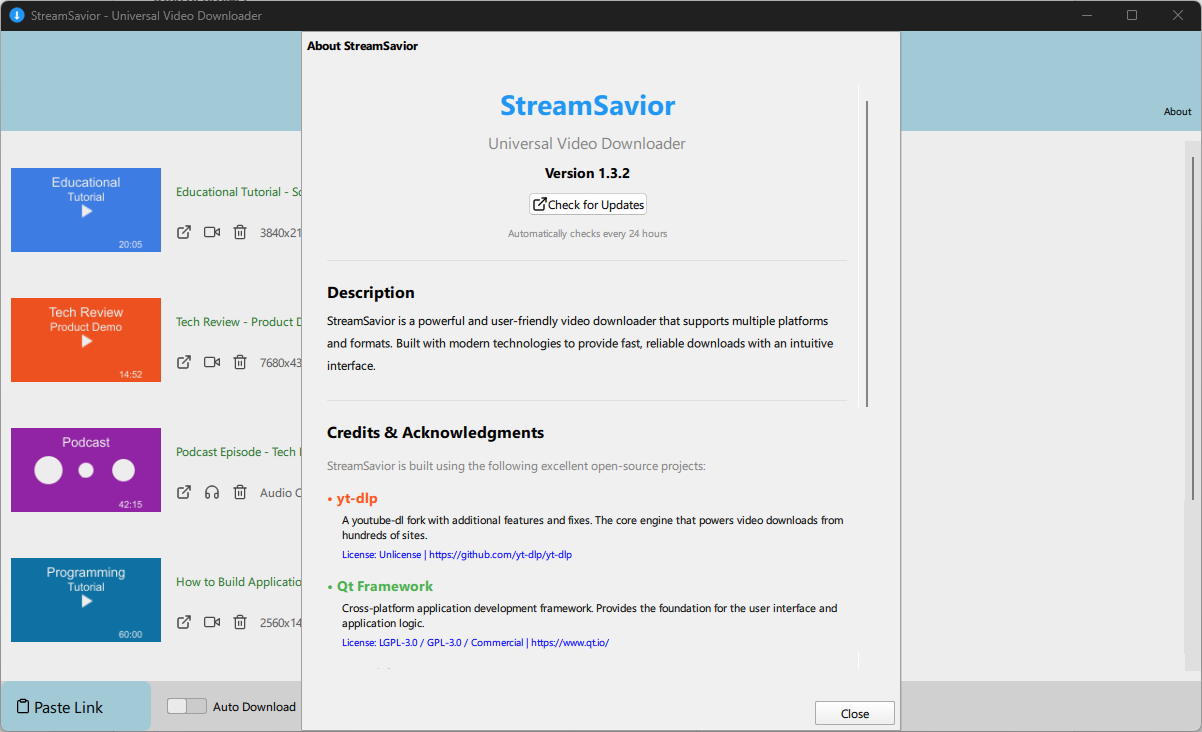Screen dimensions: 1202x732
Task: Delete the How to Build Application item
Action: [x=240, y=622]
